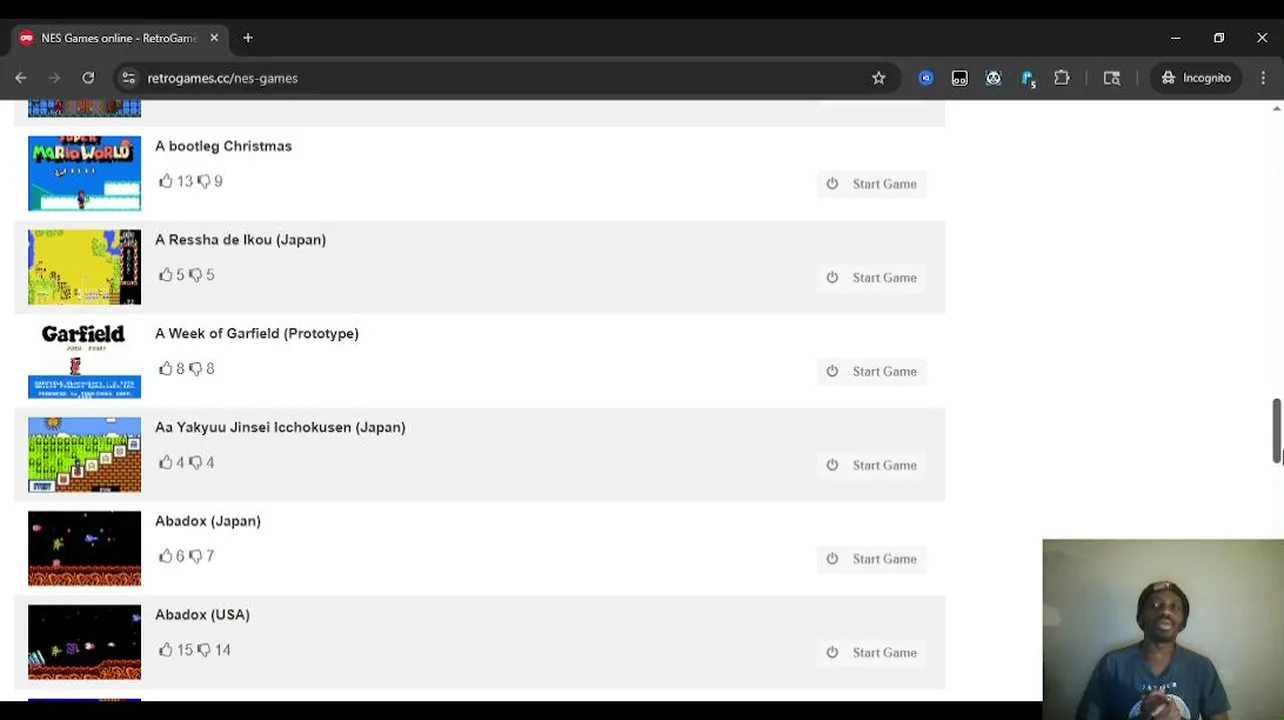The height and width of the screenshot is (720, 1284).
Task: Bookmark this page with the star icon
Action: pos(878,78)
